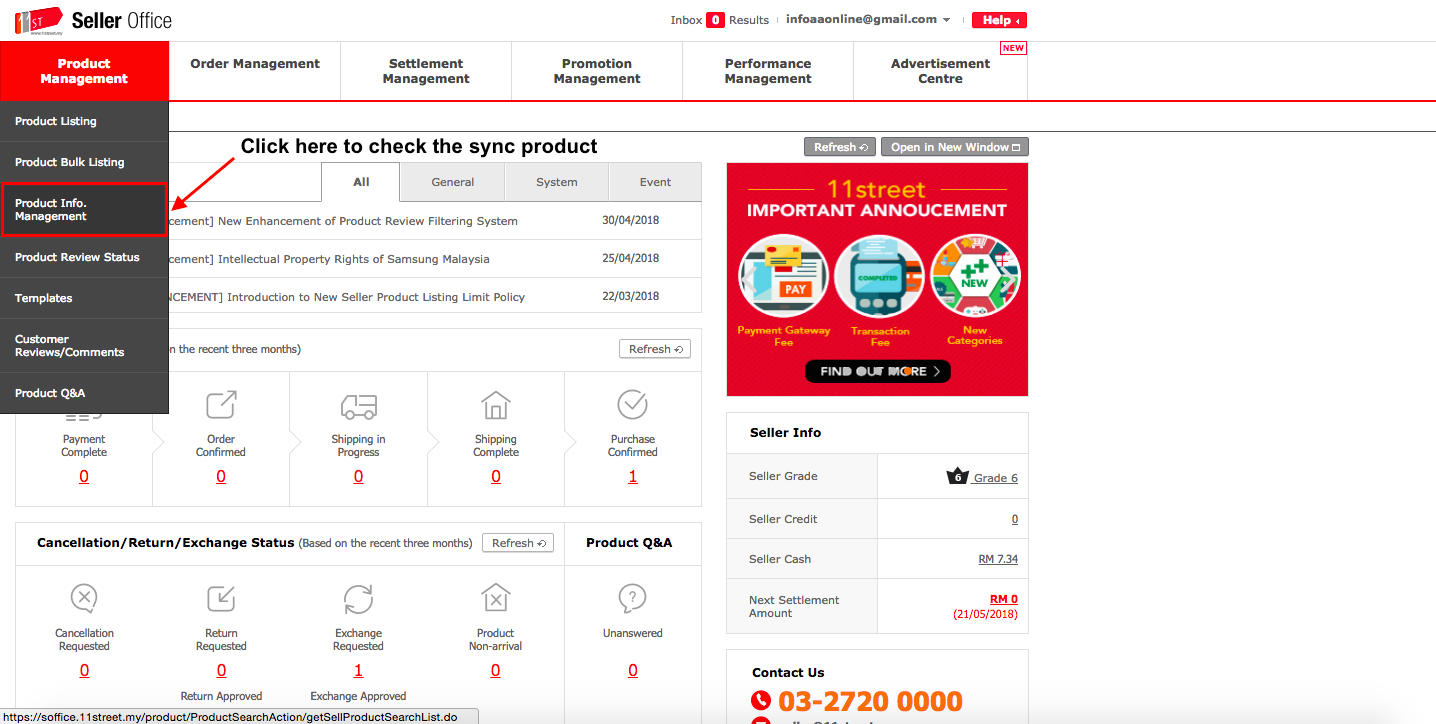Select Product Q&A in the dropdown menu
The image size is (1436, 724).
[84, 393]
